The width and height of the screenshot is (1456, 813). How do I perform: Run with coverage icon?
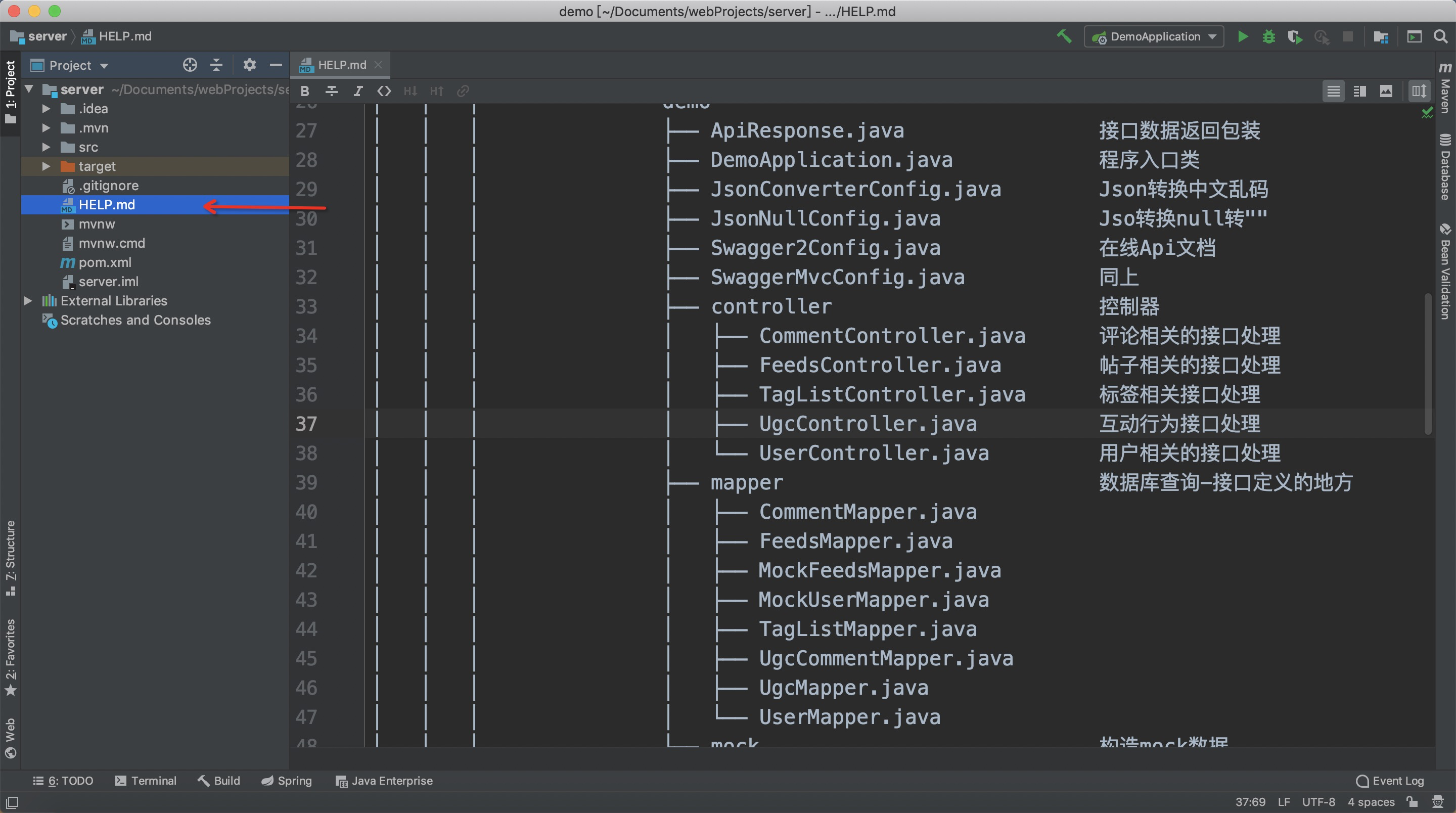(1295, 37)
